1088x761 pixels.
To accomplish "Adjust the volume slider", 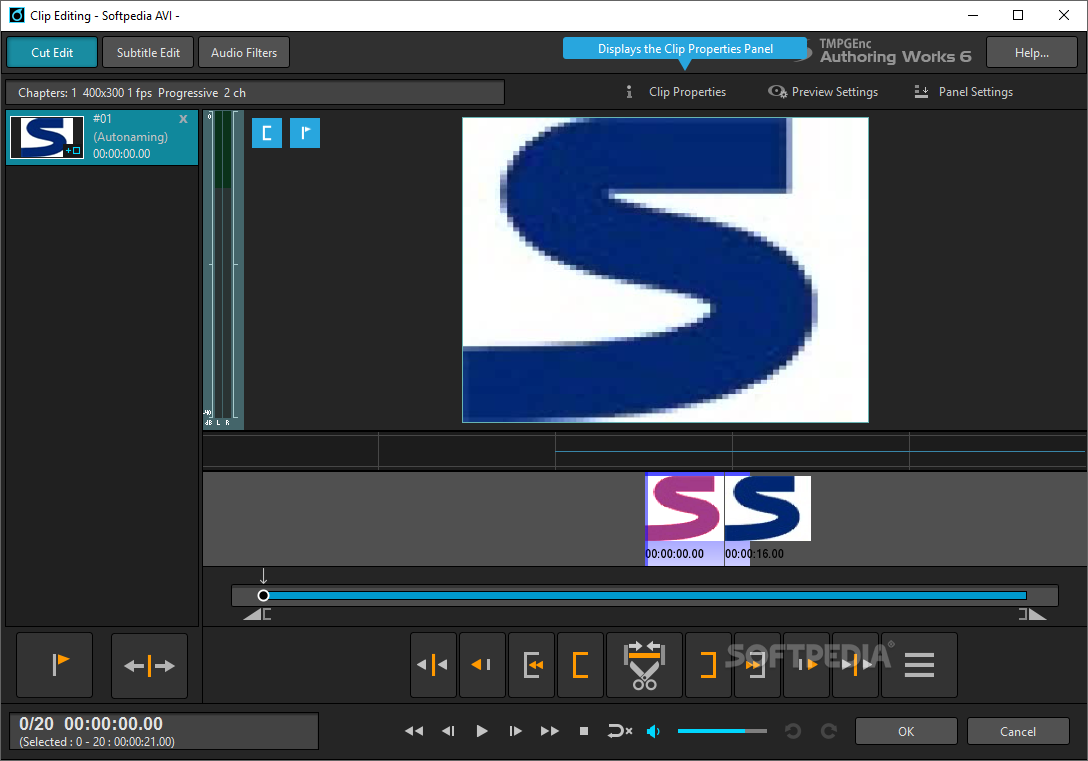I will tap(722, 730).
